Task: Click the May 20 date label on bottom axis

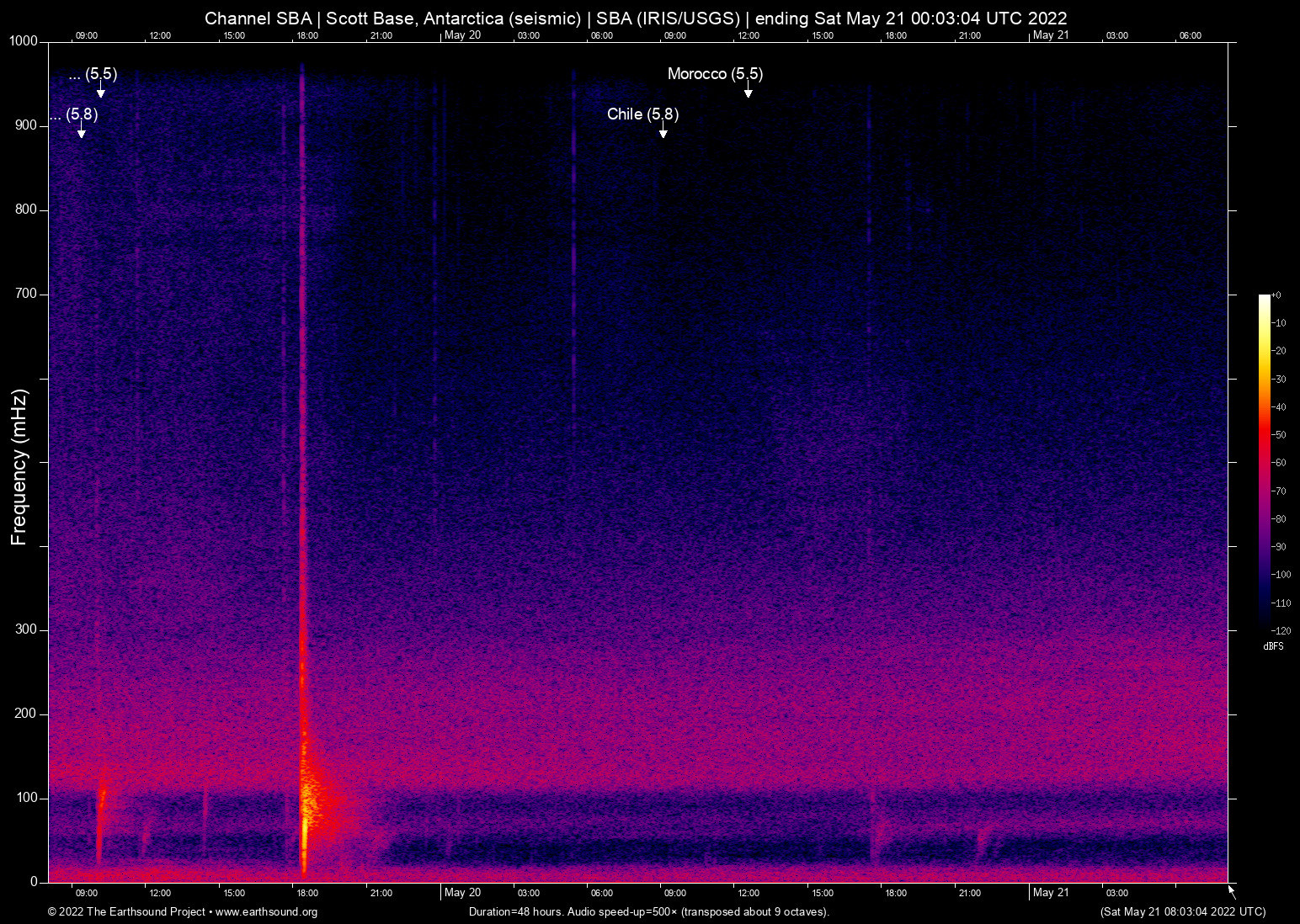Action: tap(462, 893)
